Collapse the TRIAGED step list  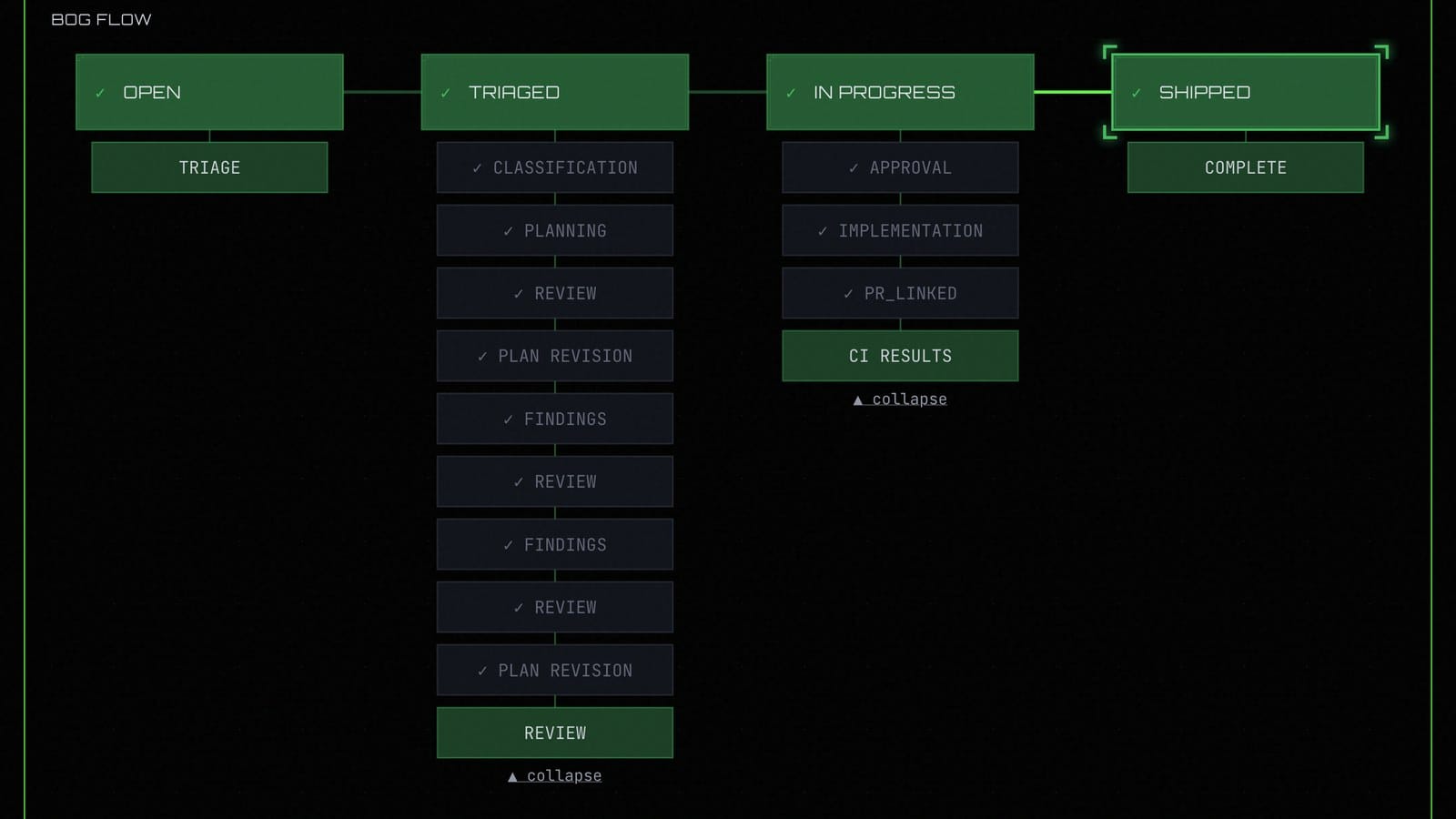pos(554,775)
